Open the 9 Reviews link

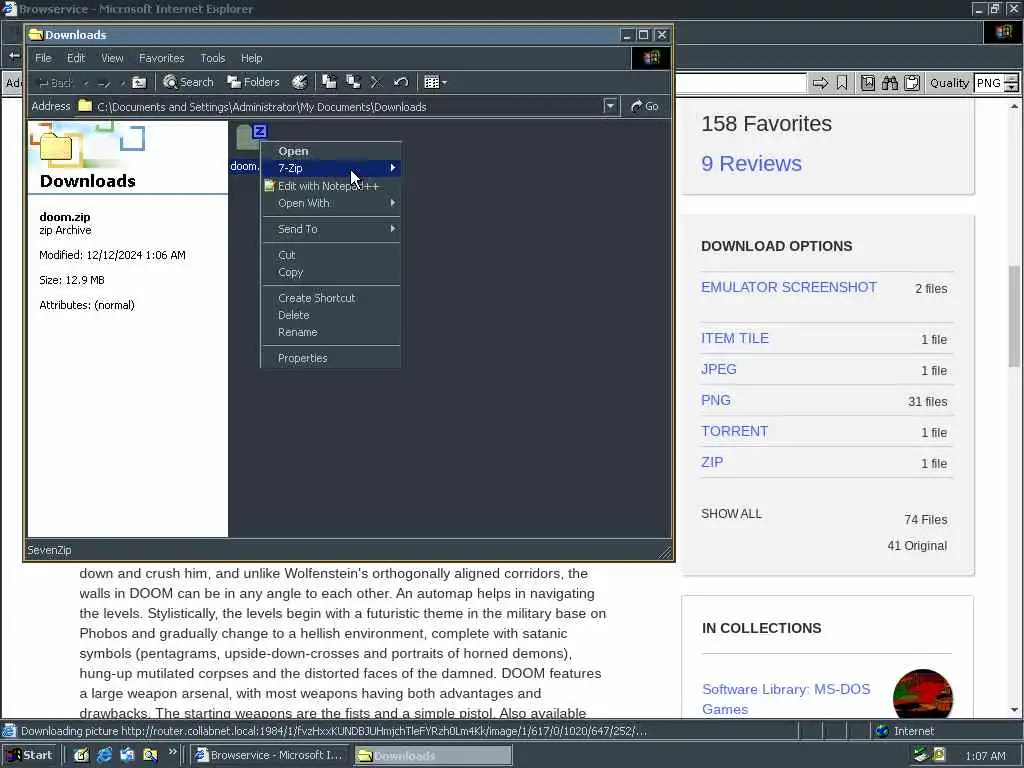pyautogui.click(x=751, y=163)
